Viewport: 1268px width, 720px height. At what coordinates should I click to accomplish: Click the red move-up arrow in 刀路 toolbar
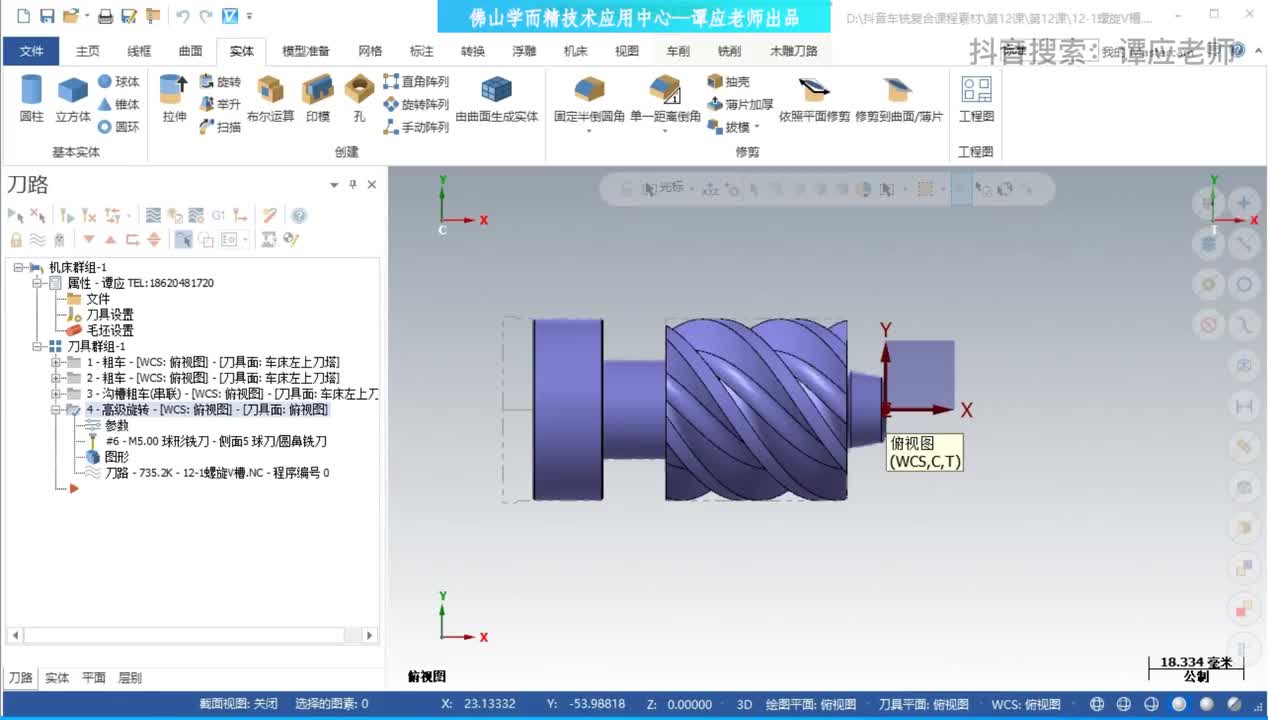point(110,240)
